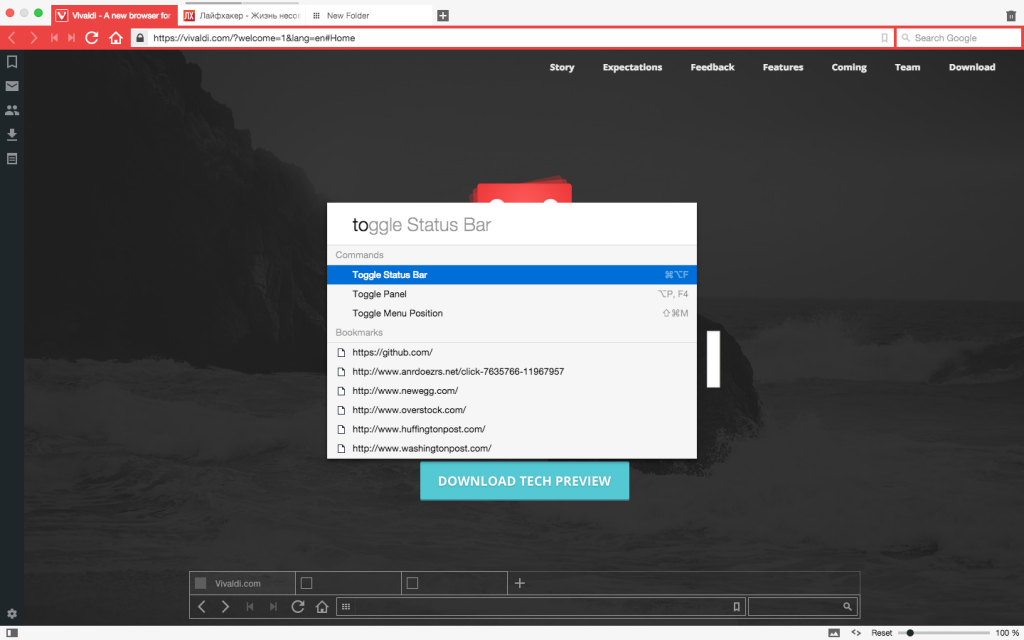Click the address bar URL field
Screen dimensions: 1024x640
(512, 38)
